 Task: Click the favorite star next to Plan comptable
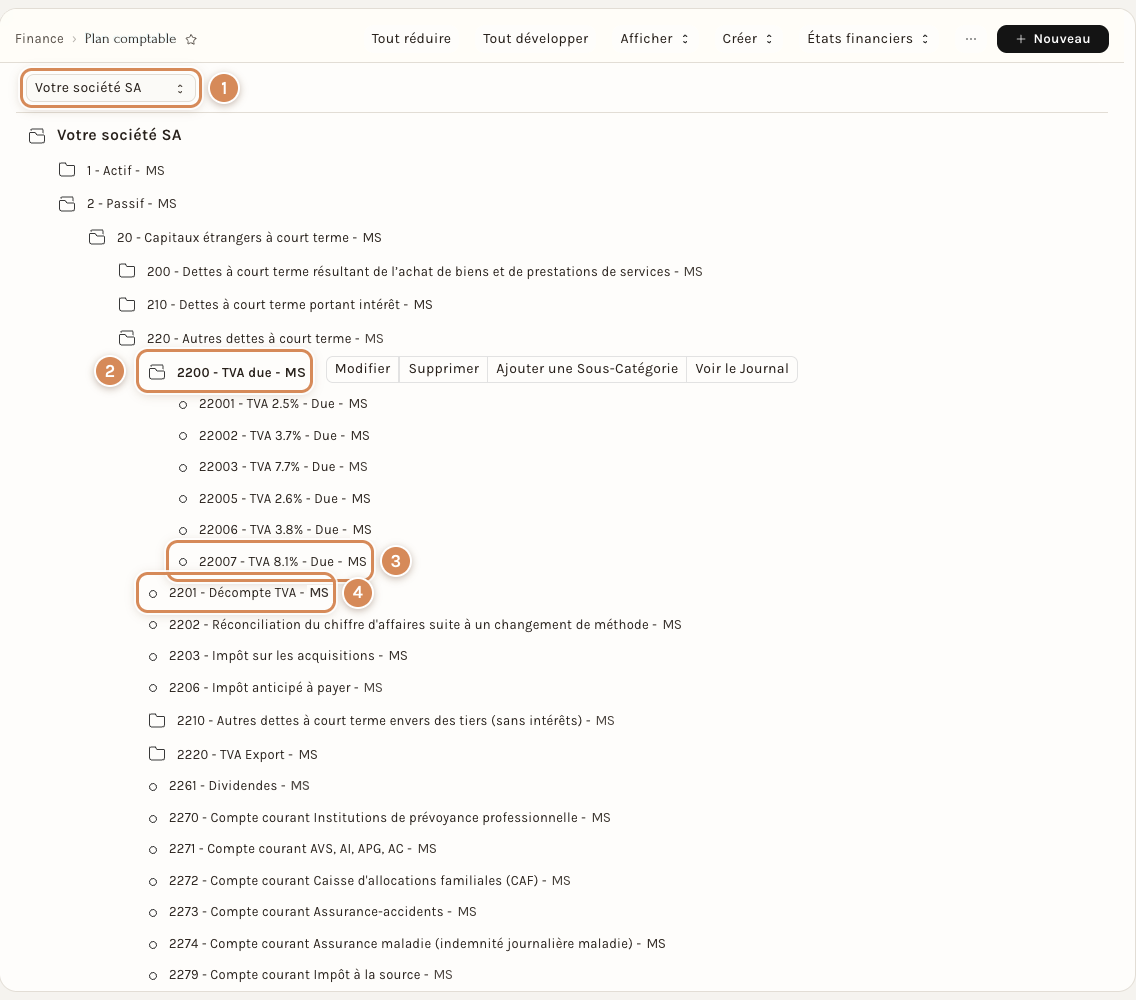click(x=191, y=39)
